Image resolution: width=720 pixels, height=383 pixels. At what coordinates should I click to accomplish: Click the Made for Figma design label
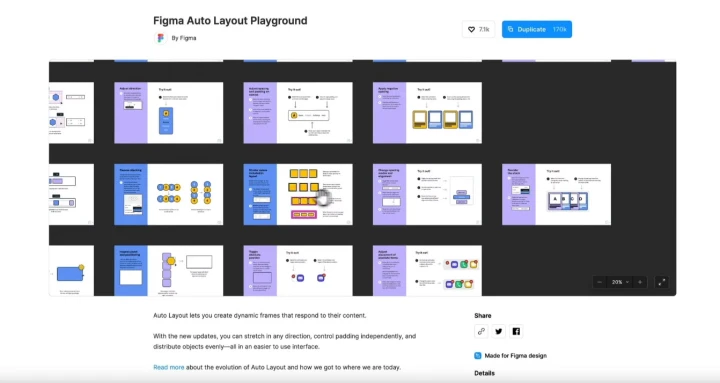[516, 355]
